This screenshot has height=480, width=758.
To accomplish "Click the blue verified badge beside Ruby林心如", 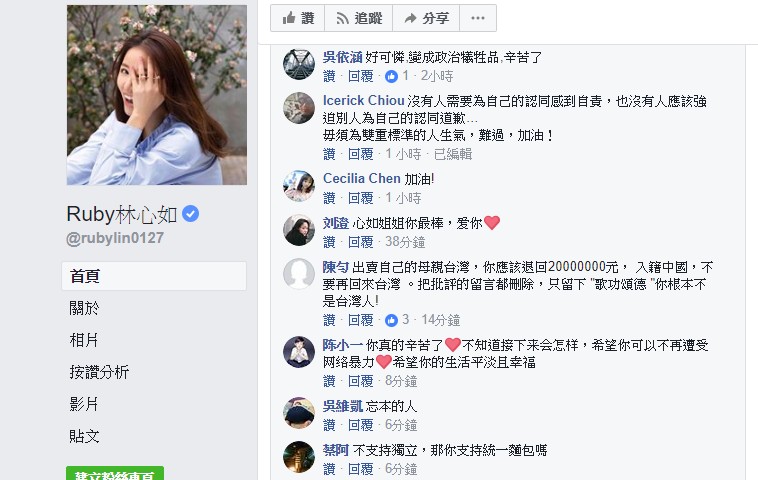I will [x=190, y=214].
